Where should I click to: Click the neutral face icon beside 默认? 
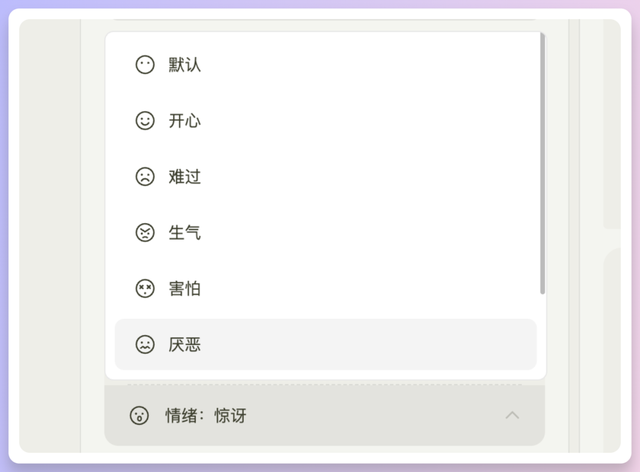[x=145, y=65]
